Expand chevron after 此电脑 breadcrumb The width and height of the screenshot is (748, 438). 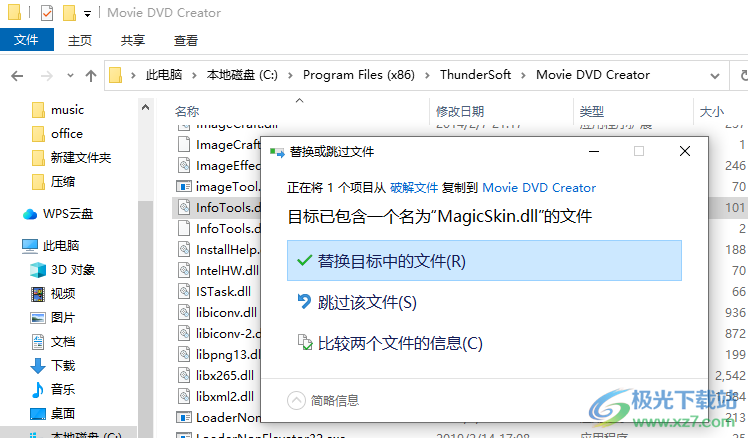click(x=194, y=75)
